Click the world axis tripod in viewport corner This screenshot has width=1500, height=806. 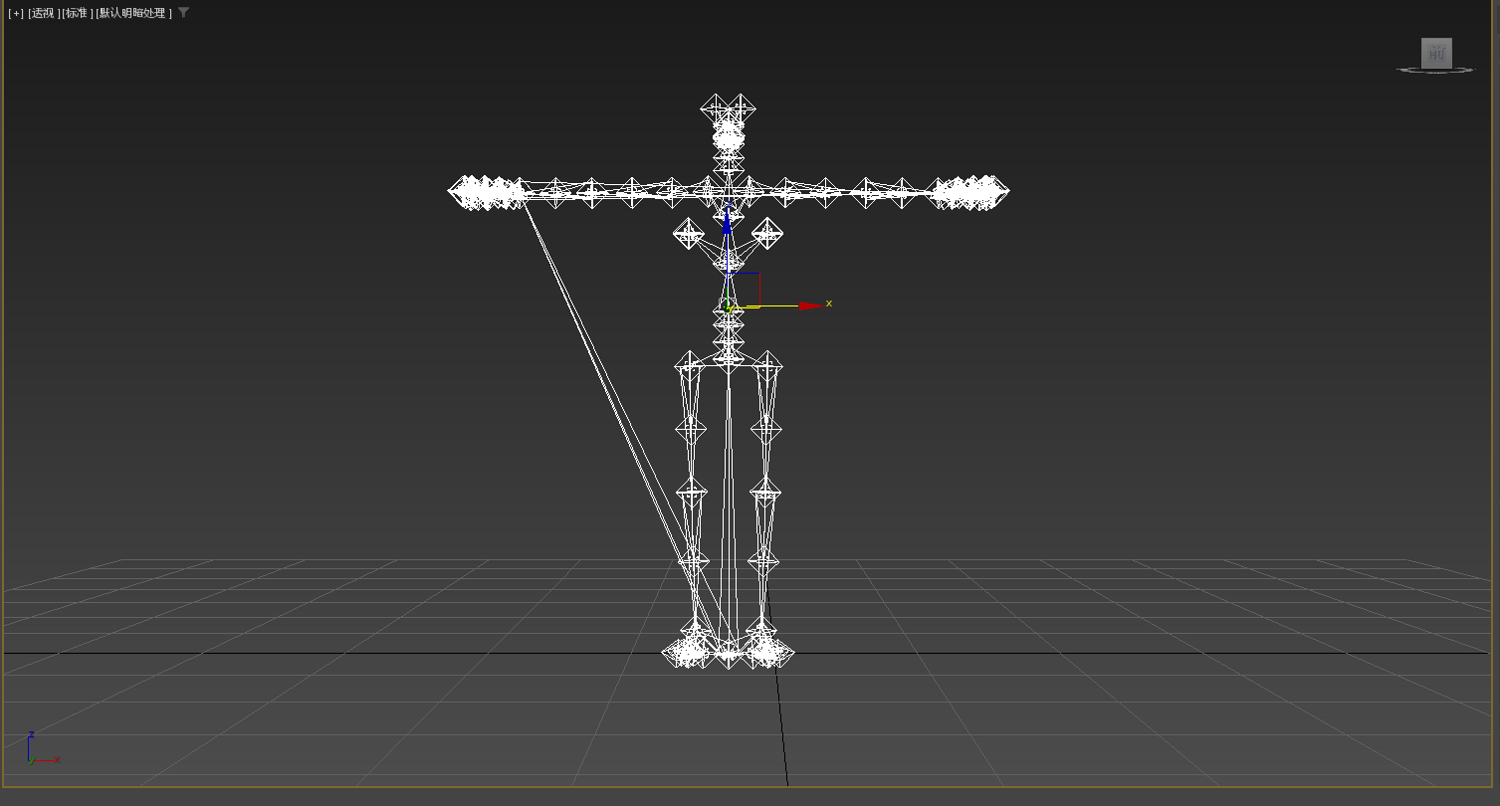pyautogui.click(x=42, y=750)
